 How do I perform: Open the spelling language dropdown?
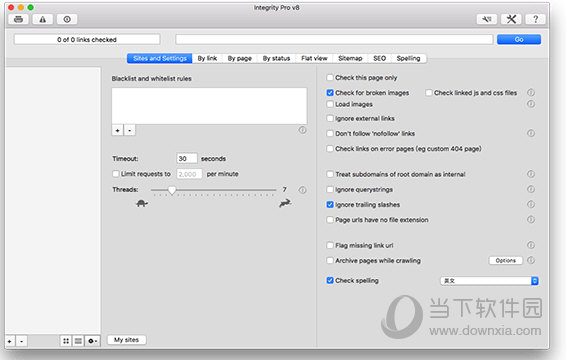coord(489,281)
